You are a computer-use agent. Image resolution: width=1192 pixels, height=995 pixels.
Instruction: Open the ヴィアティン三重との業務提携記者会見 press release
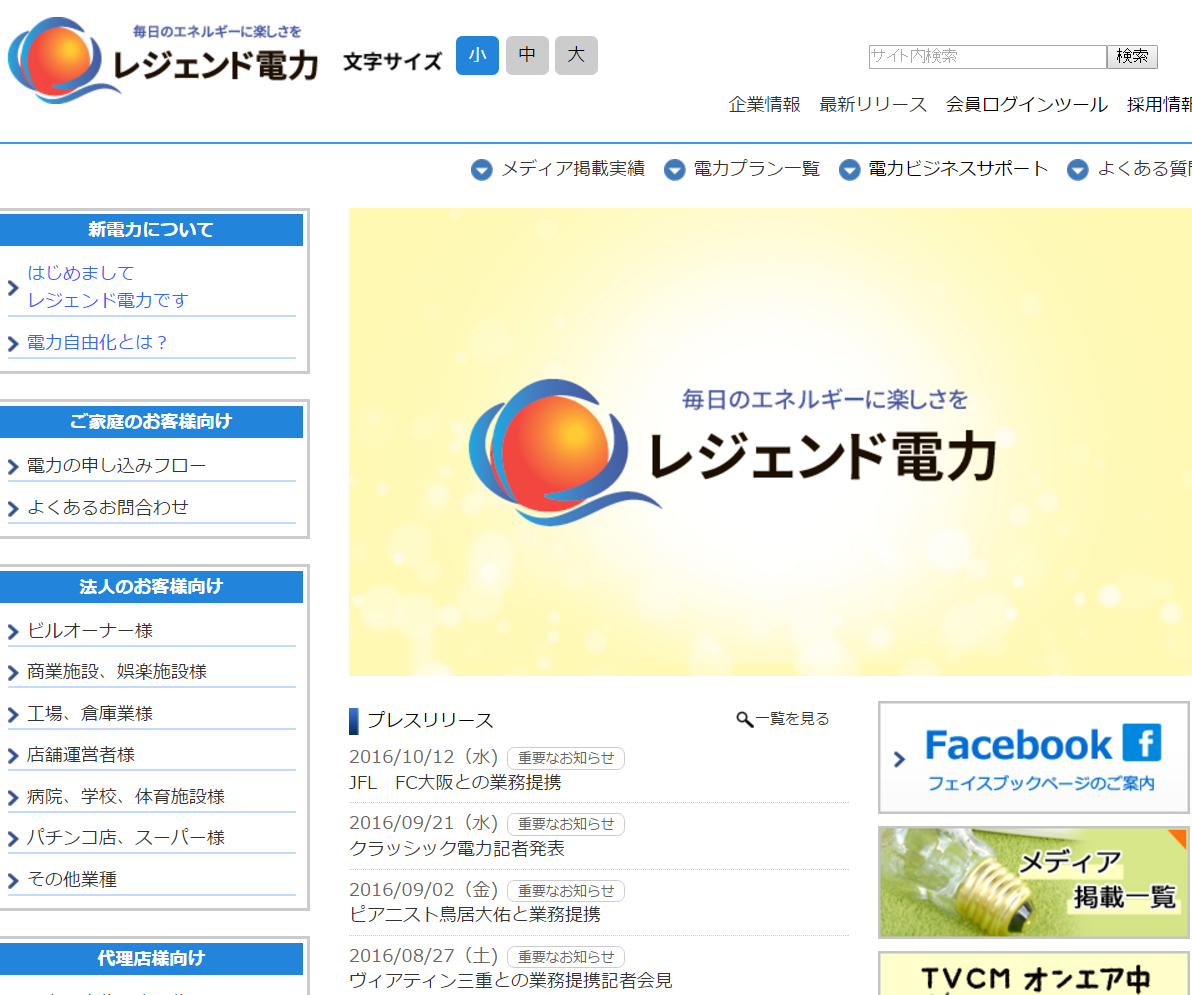pyautogui.click(x=511, y=981)
